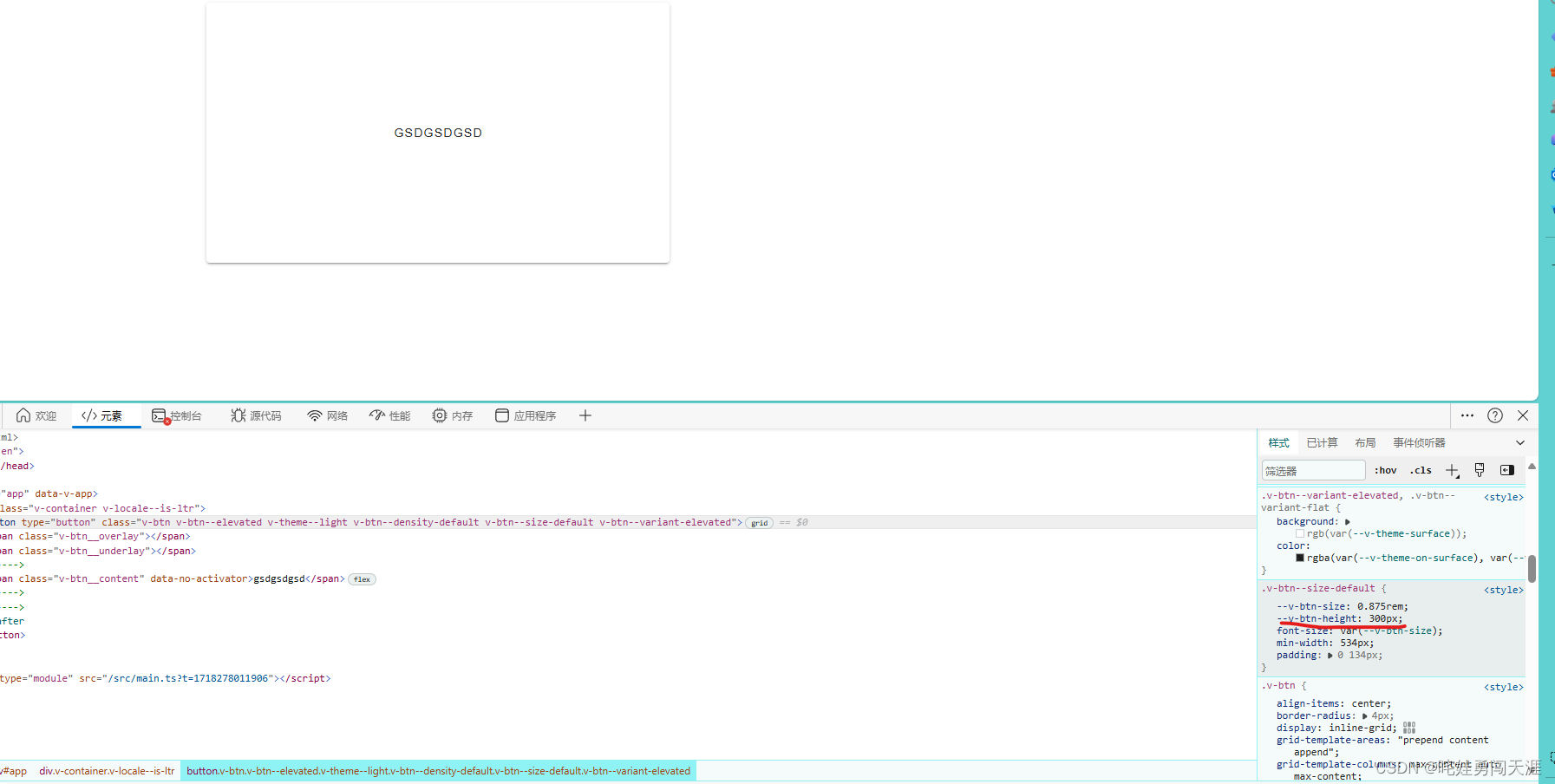Click the DevTools help question mark icon
1555x784 pixels.
[x=1495, y=415]
